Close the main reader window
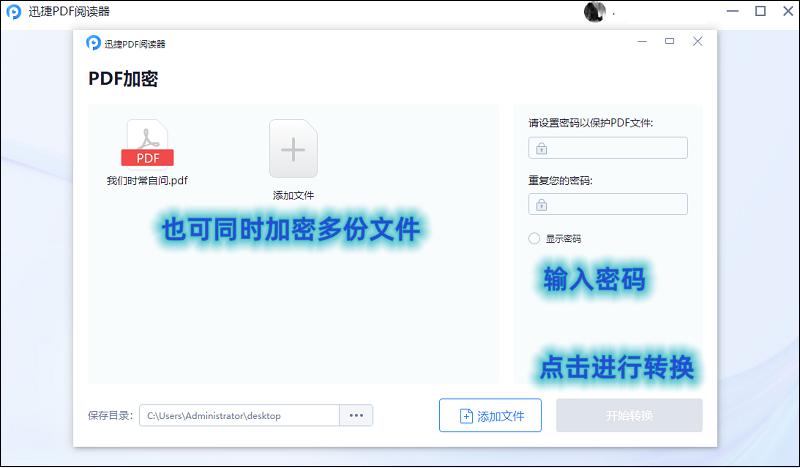Viewport: 800px width, 468px height. point(788,11)
